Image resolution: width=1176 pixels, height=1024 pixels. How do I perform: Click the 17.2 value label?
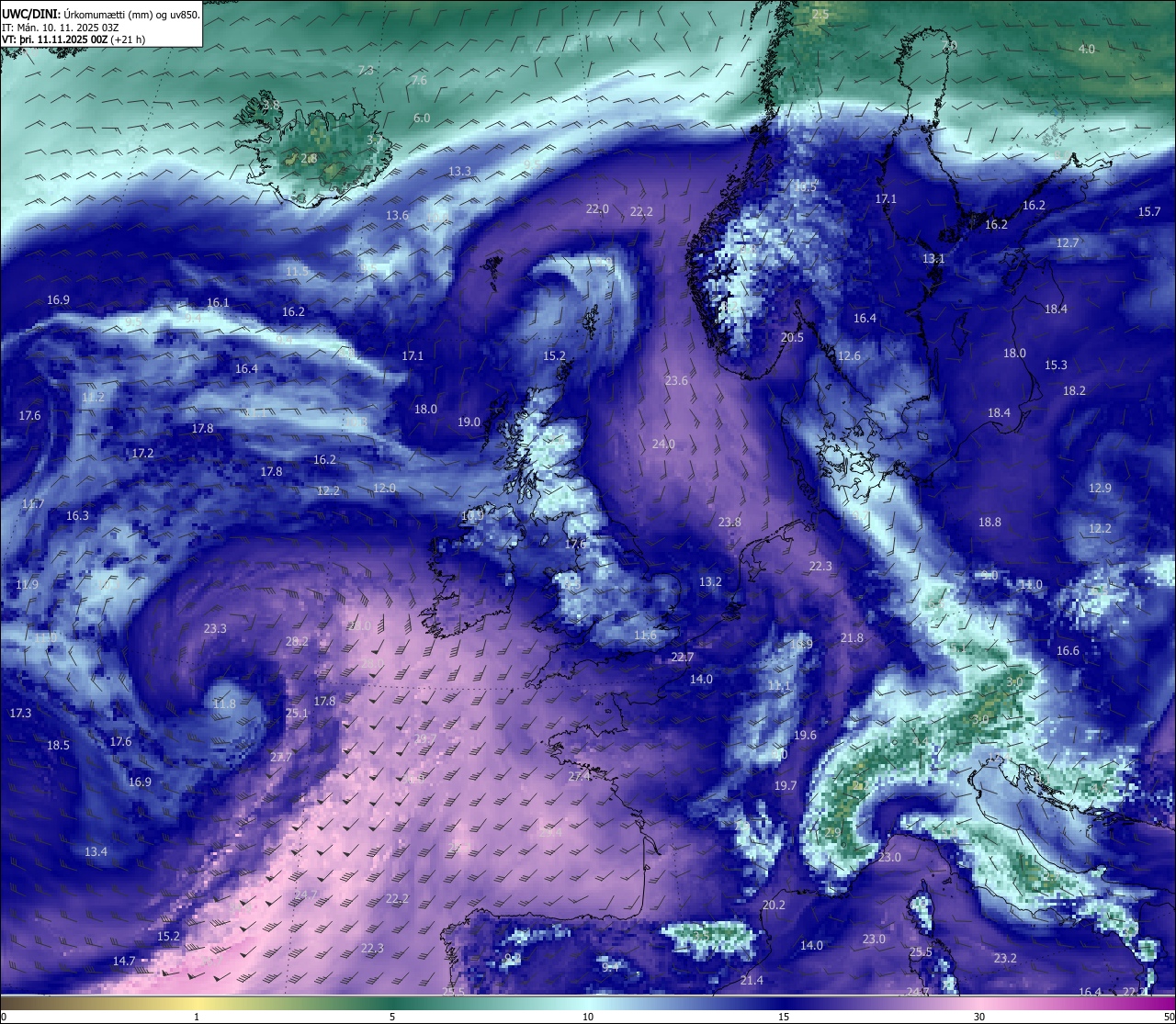point(142,453)
